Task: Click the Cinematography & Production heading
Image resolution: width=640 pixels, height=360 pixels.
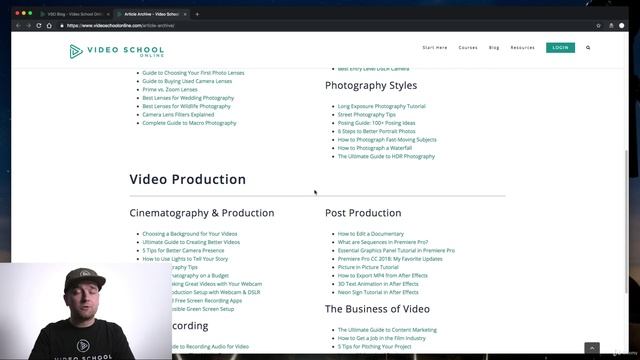Action: tap(202, 213)
